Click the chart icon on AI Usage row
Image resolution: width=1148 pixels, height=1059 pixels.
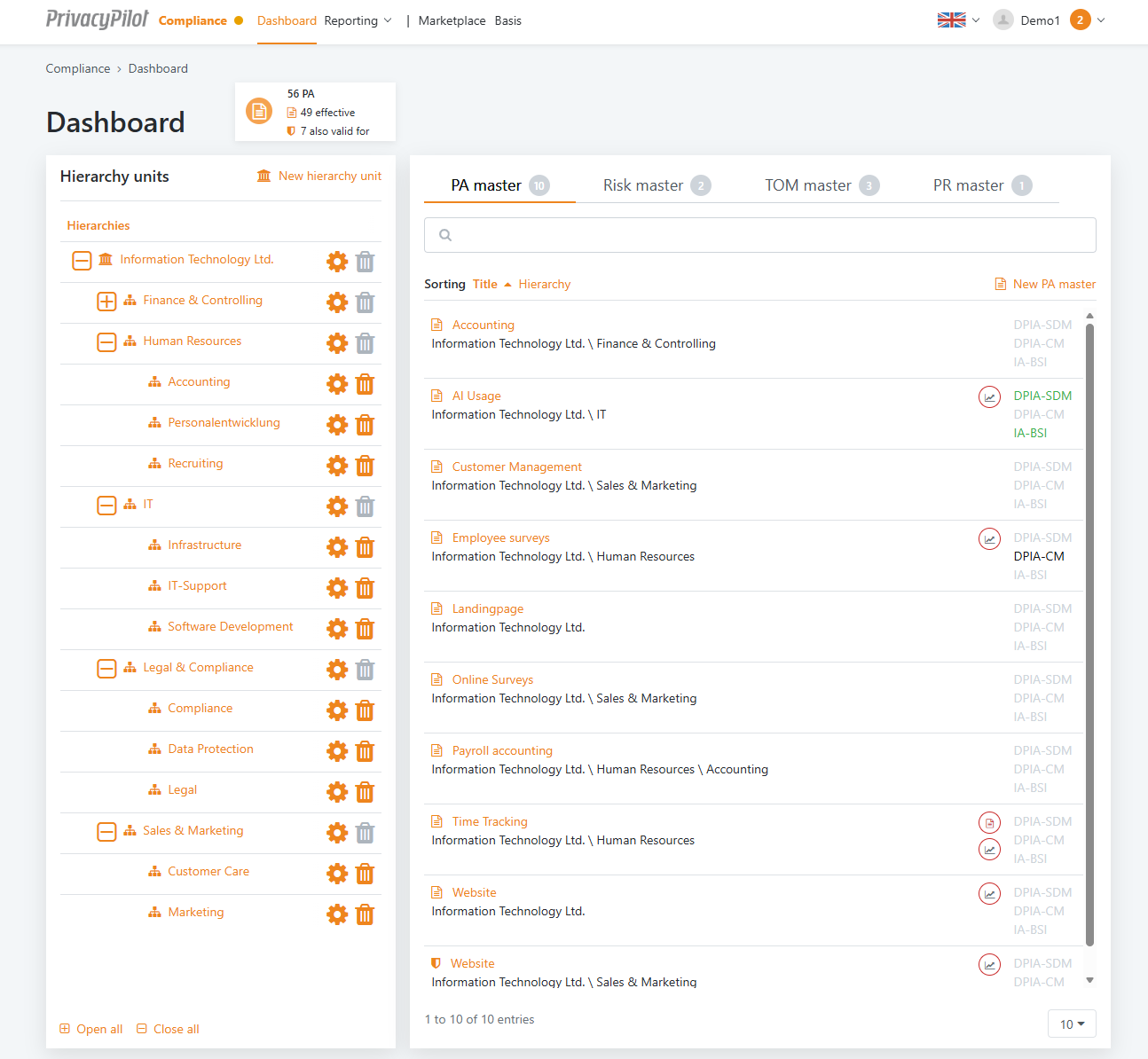pyautogui.click(x=989, y=396)
